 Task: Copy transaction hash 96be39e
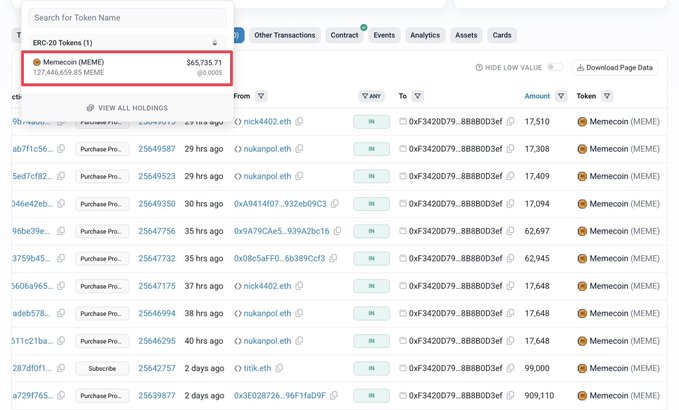tap(61, 231)
